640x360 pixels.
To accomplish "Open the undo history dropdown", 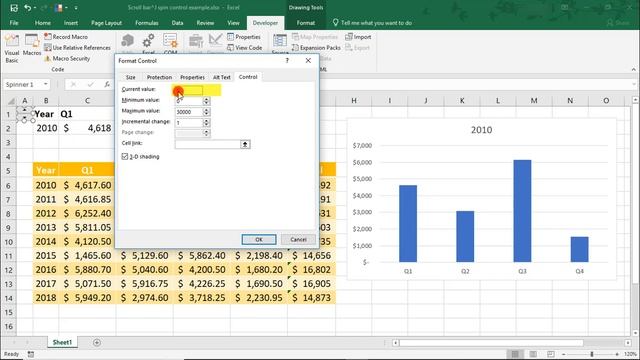I will tap(34, 8).
